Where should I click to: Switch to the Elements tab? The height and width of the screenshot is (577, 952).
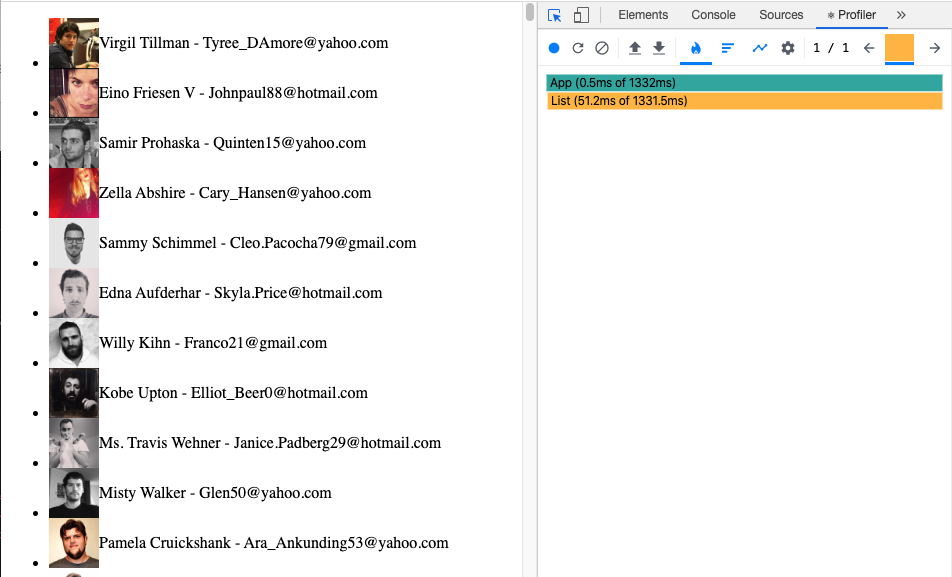[643, 15]
